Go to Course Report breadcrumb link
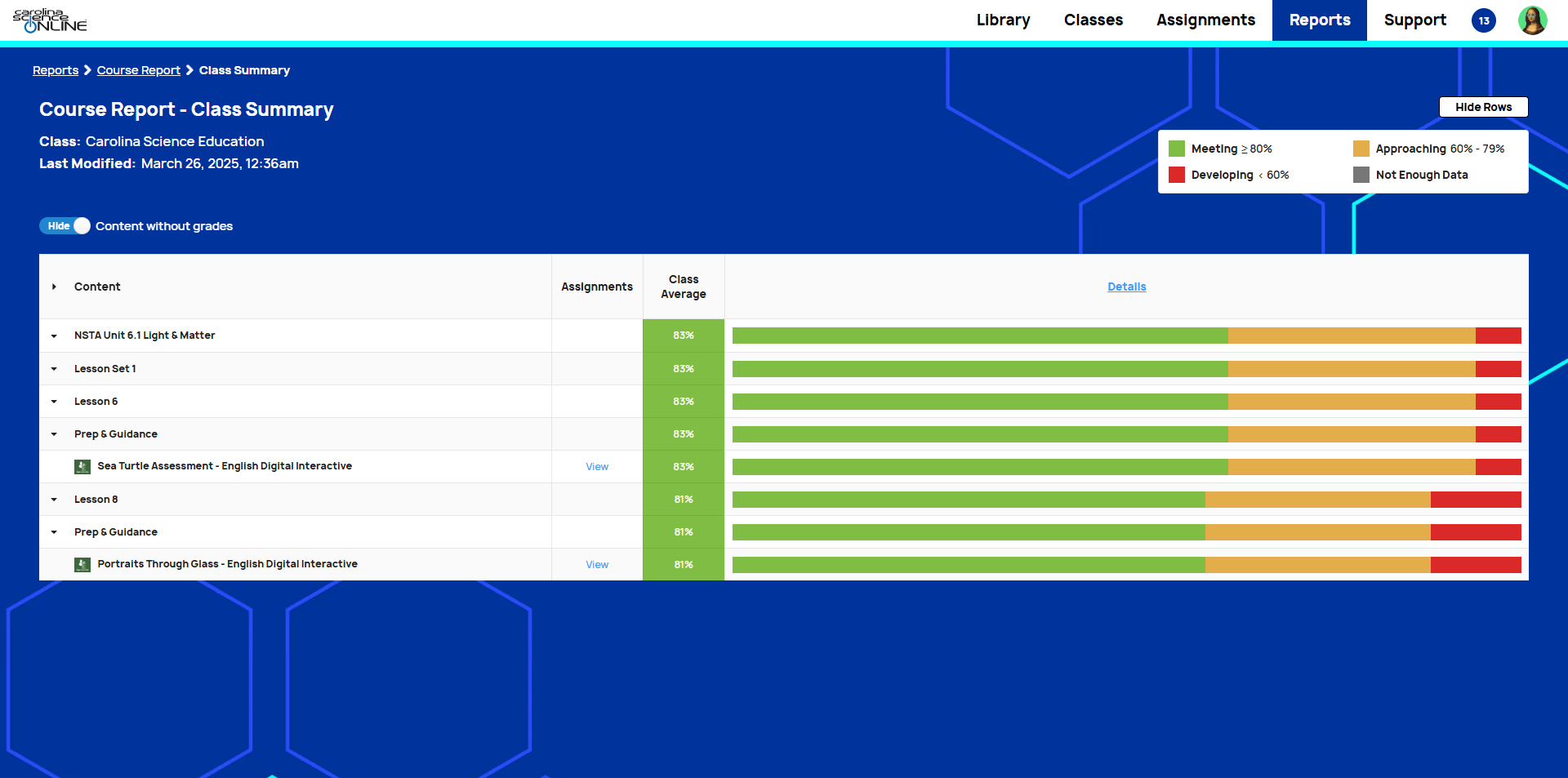The image size is (1568, 778). coord(139,70)
